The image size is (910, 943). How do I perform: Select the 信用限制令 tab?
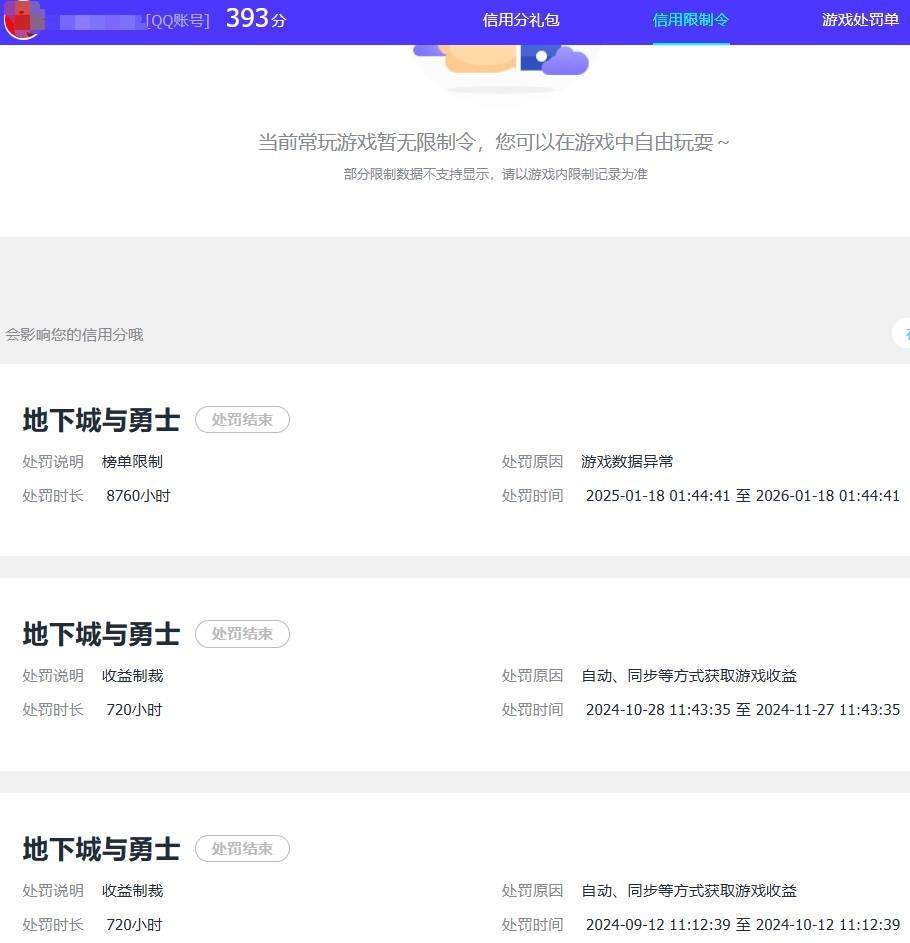coord(690,20)
